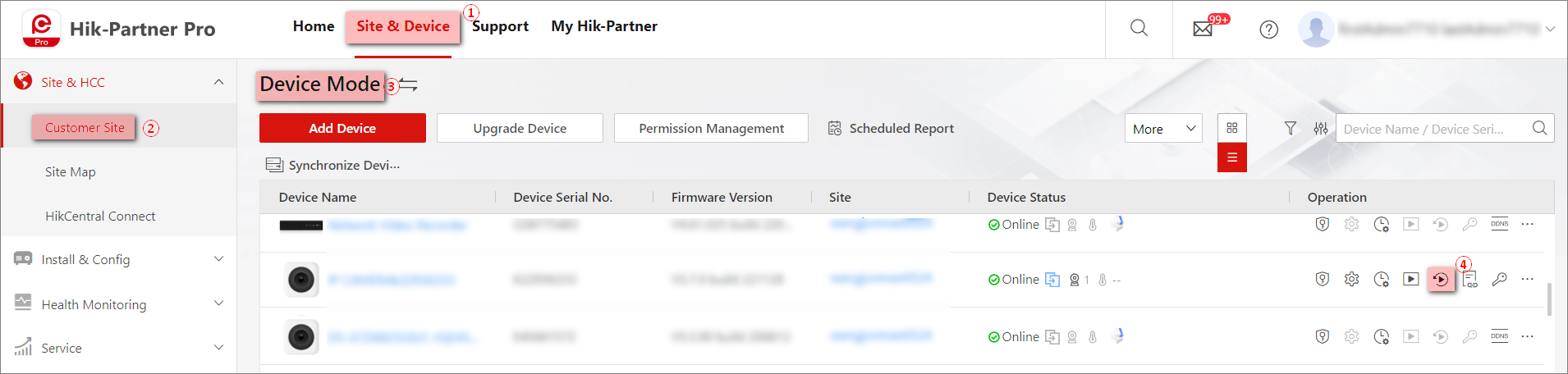Screen dimensions: 1568x374
Task: Go to the Home tab
Action: click(x=314, y=26)
